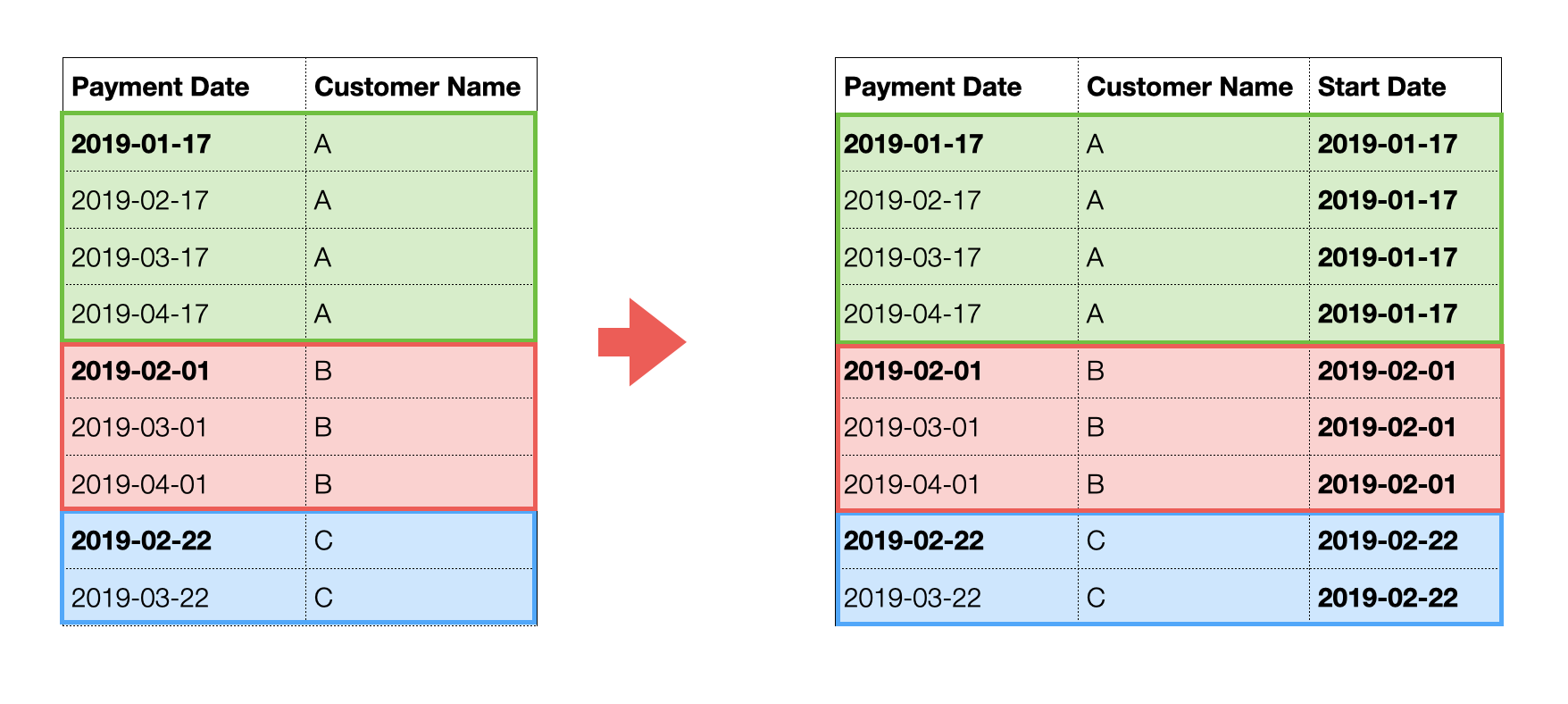Select 2019-03-22 payment date in three-column table
Viewport: 1568px width, 704px height.
point(913,598)
